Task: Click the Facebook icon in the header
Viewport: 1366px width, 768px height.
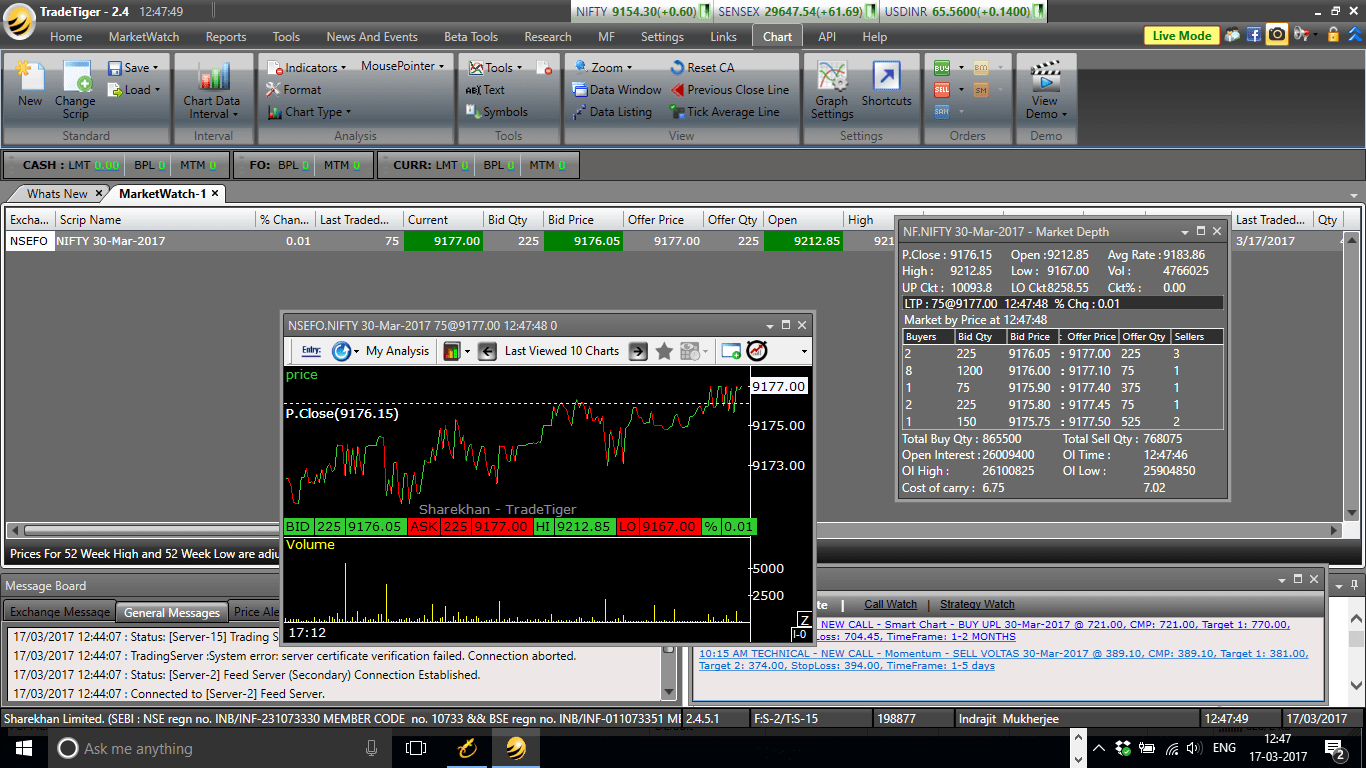Action: point(1253,35)
